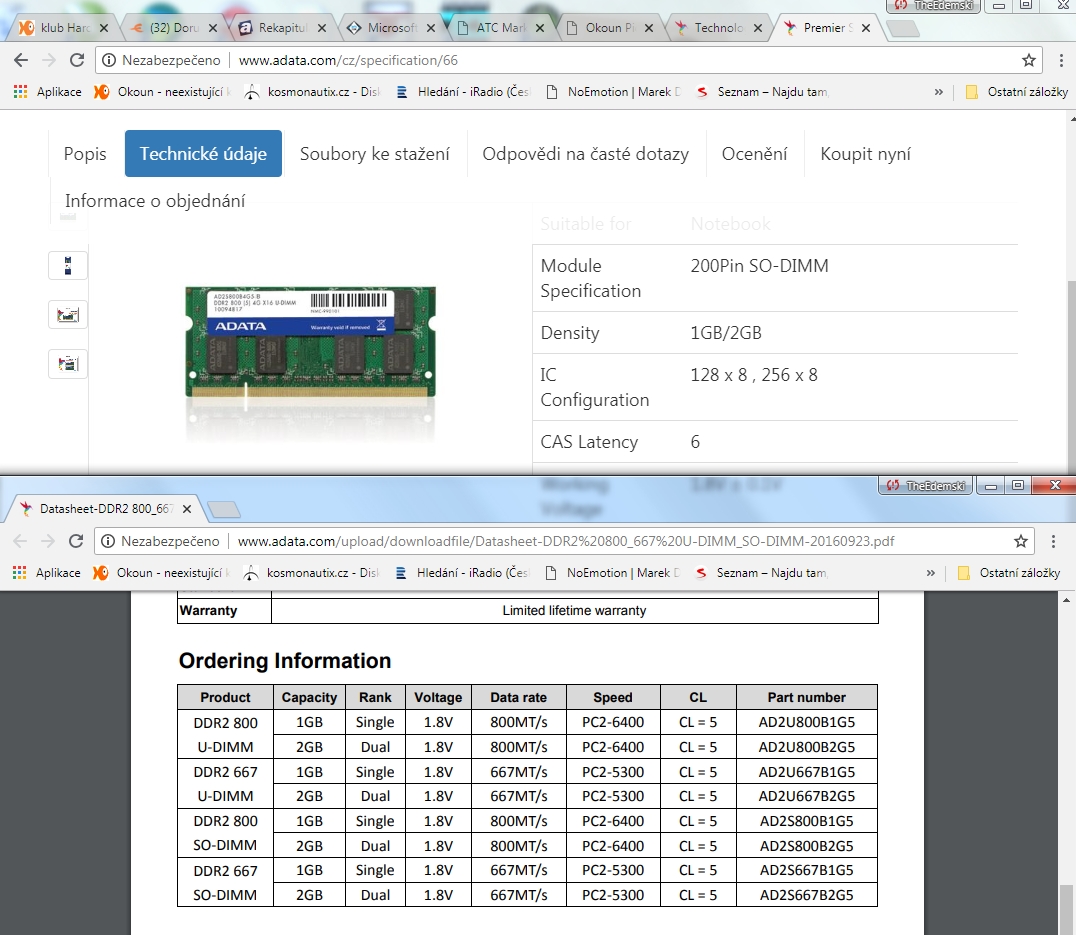Close the Microsoft tab
This screenshot has height=935, width=1076.
(x=431, y=28)
